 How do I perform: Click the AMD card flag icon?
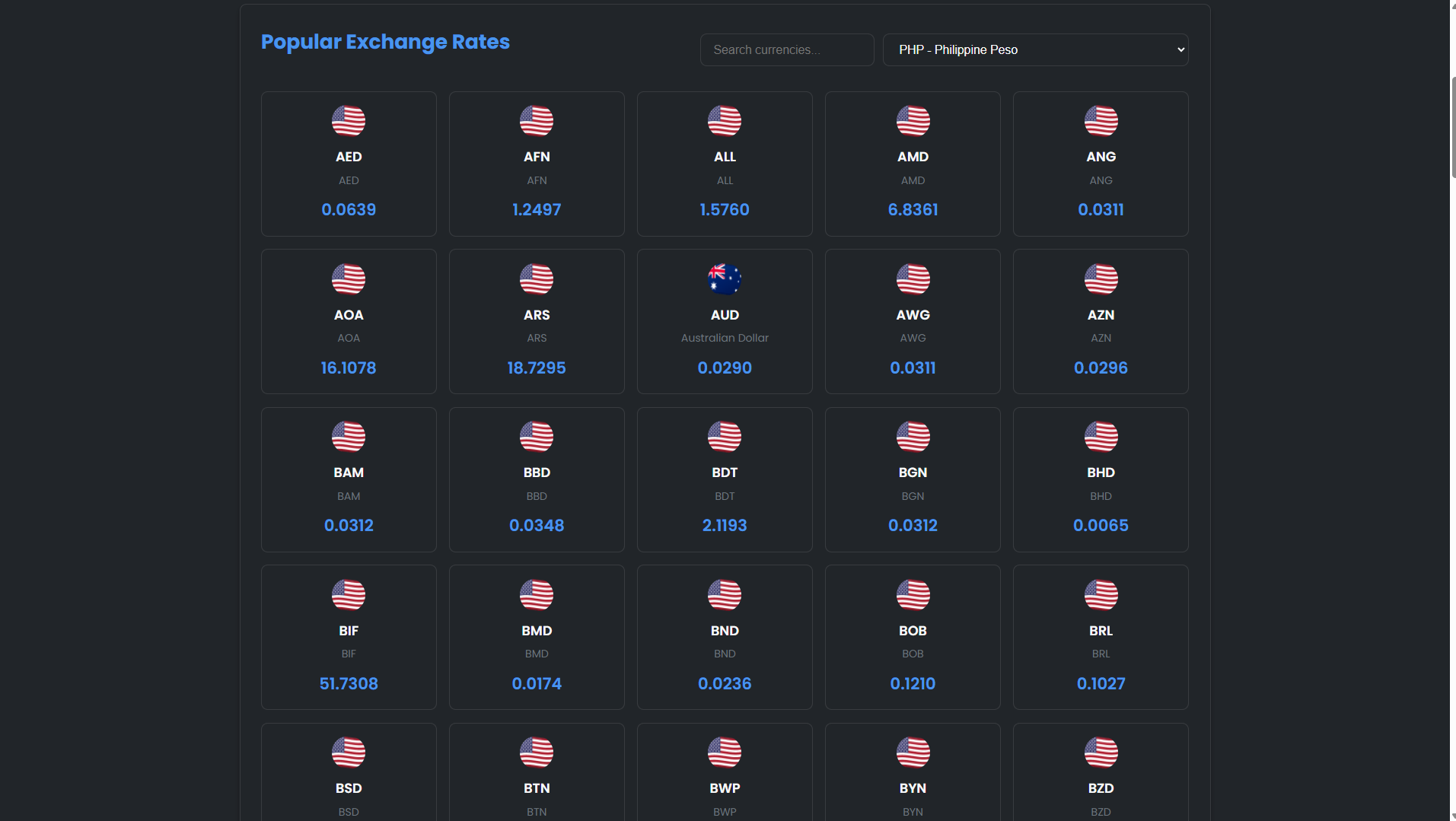(913, 121)
